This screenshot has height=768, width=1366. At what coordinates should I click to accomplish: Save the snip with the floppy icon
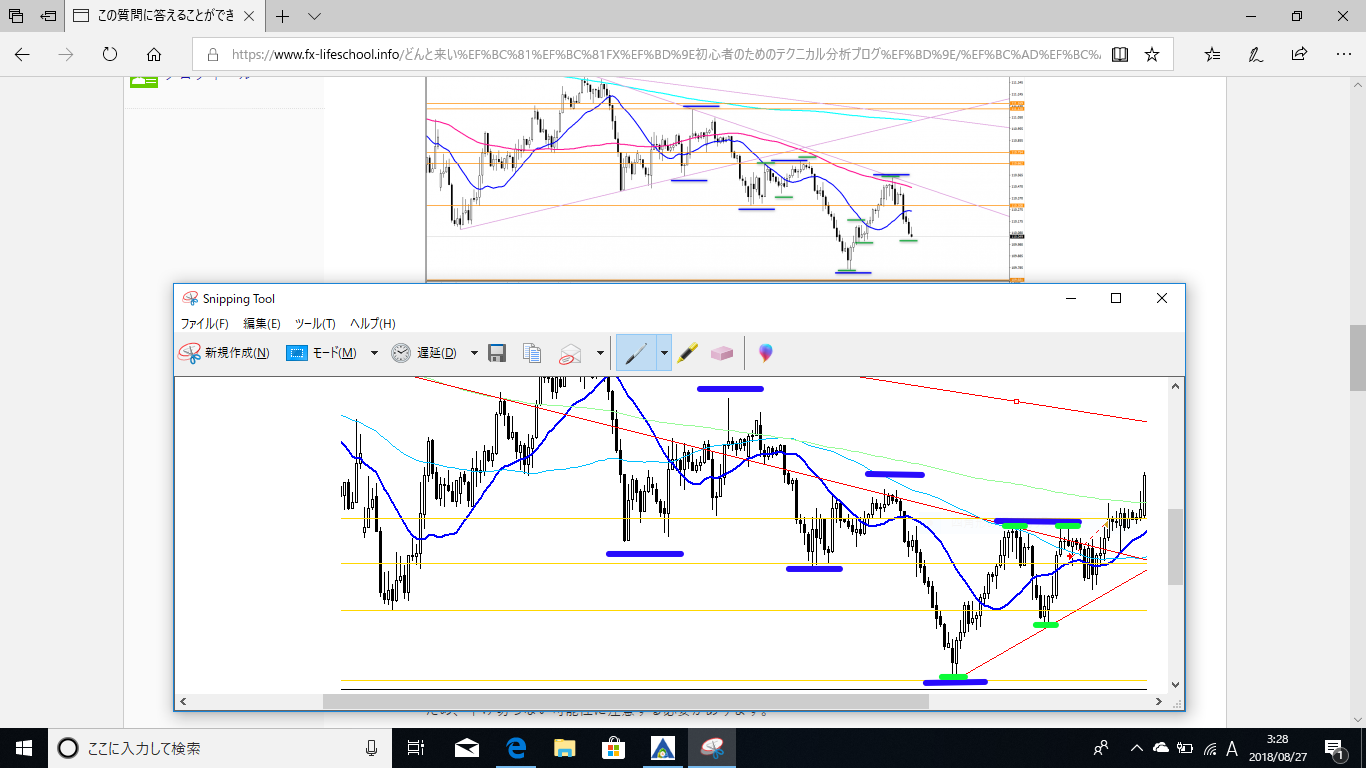(x=497, y=353)
